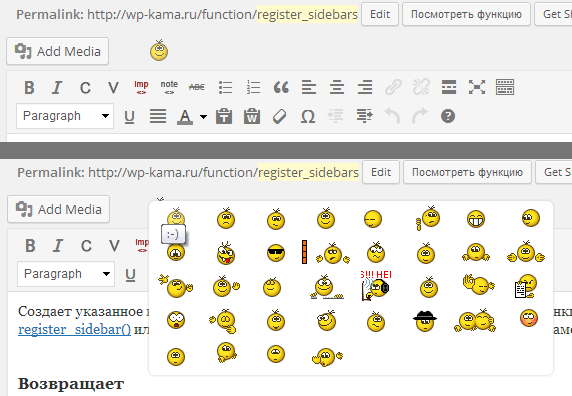Insert the smiley beside the orange wall
Image resolution: width=572 pixels, height=396 pixels.
click(x=325, y=252)
